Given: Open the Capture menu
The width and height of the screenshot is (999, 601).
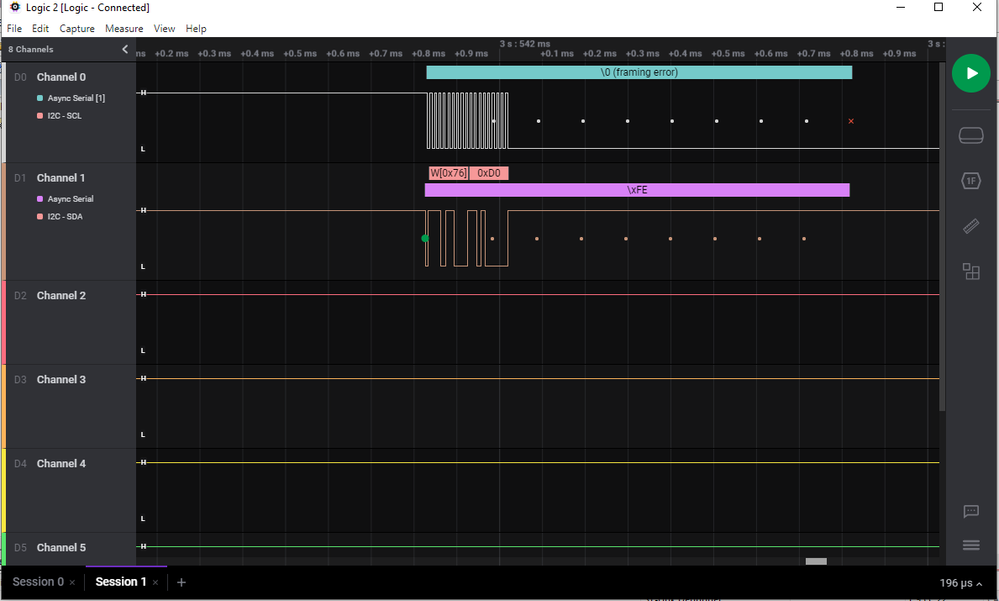Looking at the screenshot, I should coord(77,29).
